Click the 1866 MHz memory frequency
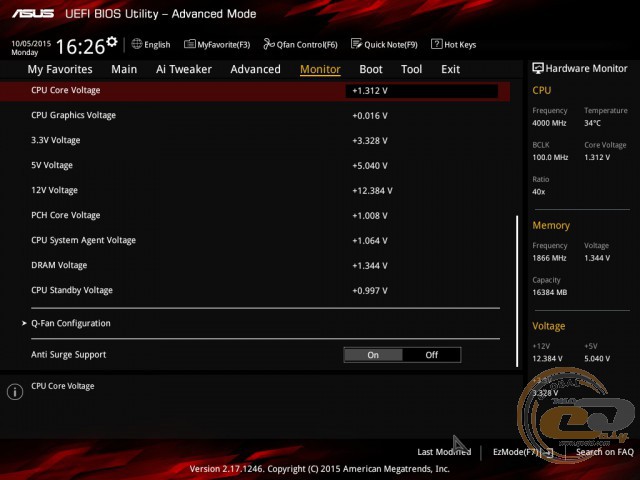 pyautogui.click(x=549, y=258)
